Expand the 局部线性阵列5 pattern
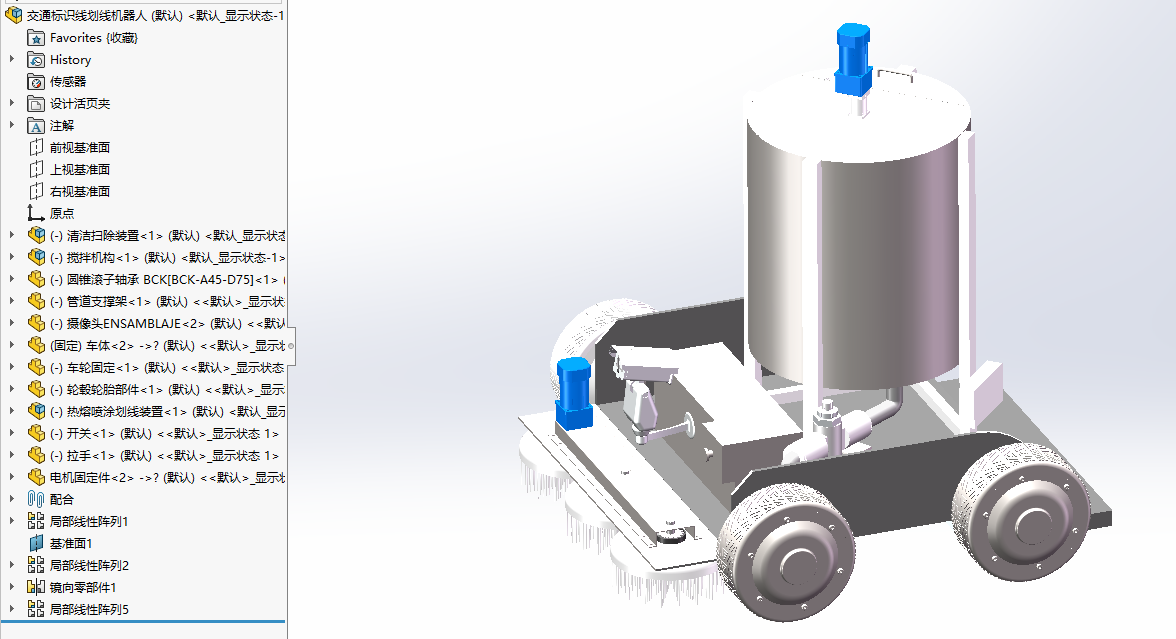 pos(11,608)
